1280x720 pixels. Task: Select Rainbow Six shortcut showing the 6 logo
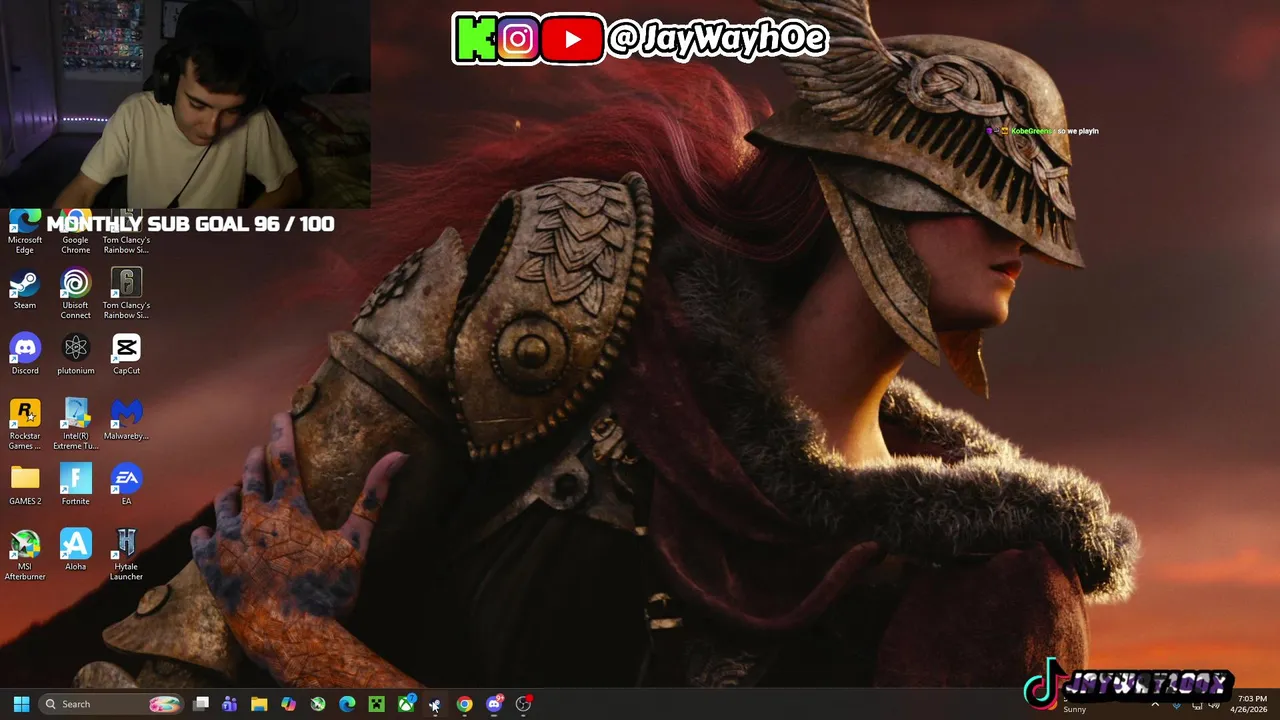click(x=126, y=294)
